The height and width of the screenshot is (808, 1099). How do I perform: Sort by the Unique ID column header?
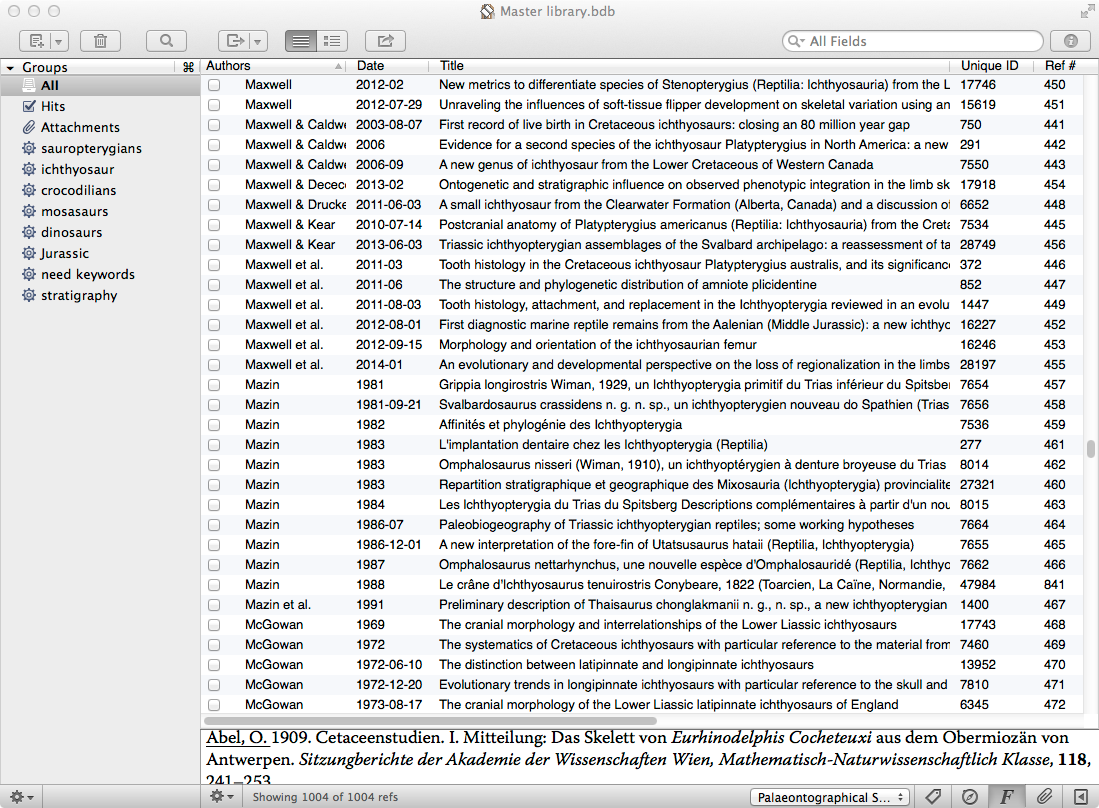[x=992, y=66]
